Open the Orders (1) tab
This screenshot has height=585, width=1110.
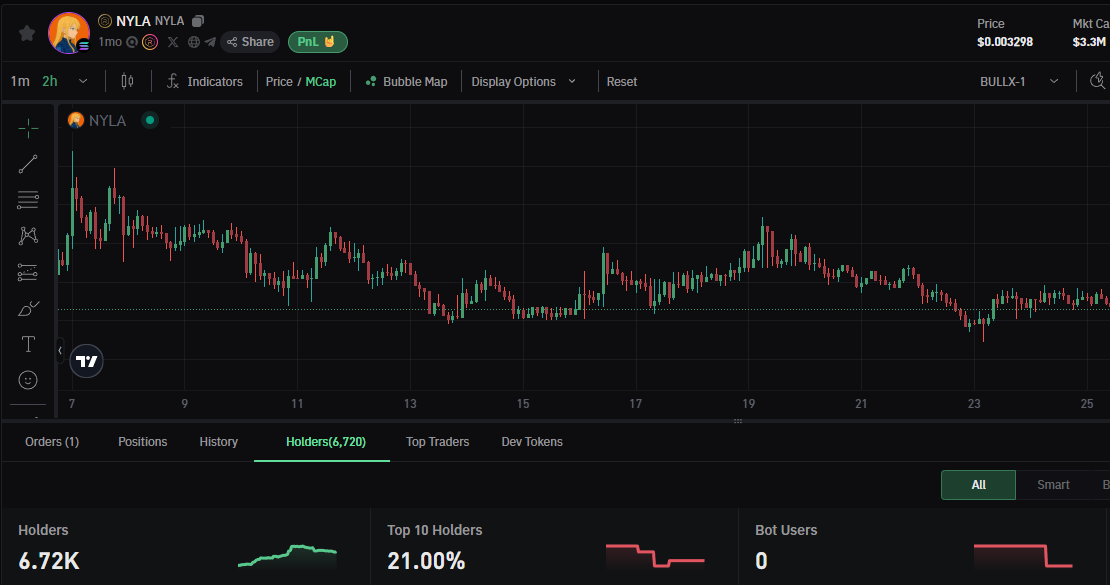(52, 442)
